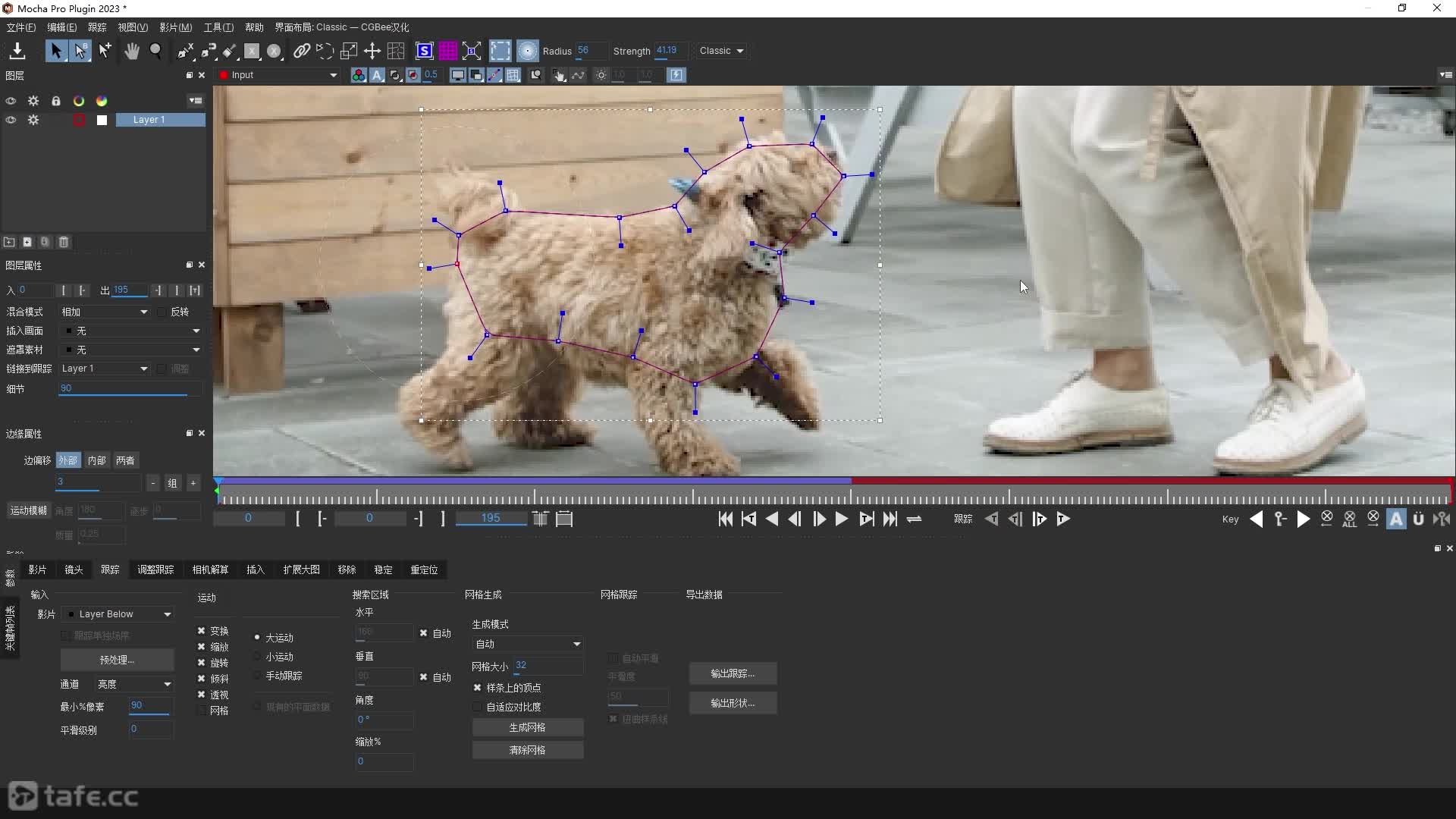Play the clip forward
The image size is (1456, 819).
tap(841, 519)
